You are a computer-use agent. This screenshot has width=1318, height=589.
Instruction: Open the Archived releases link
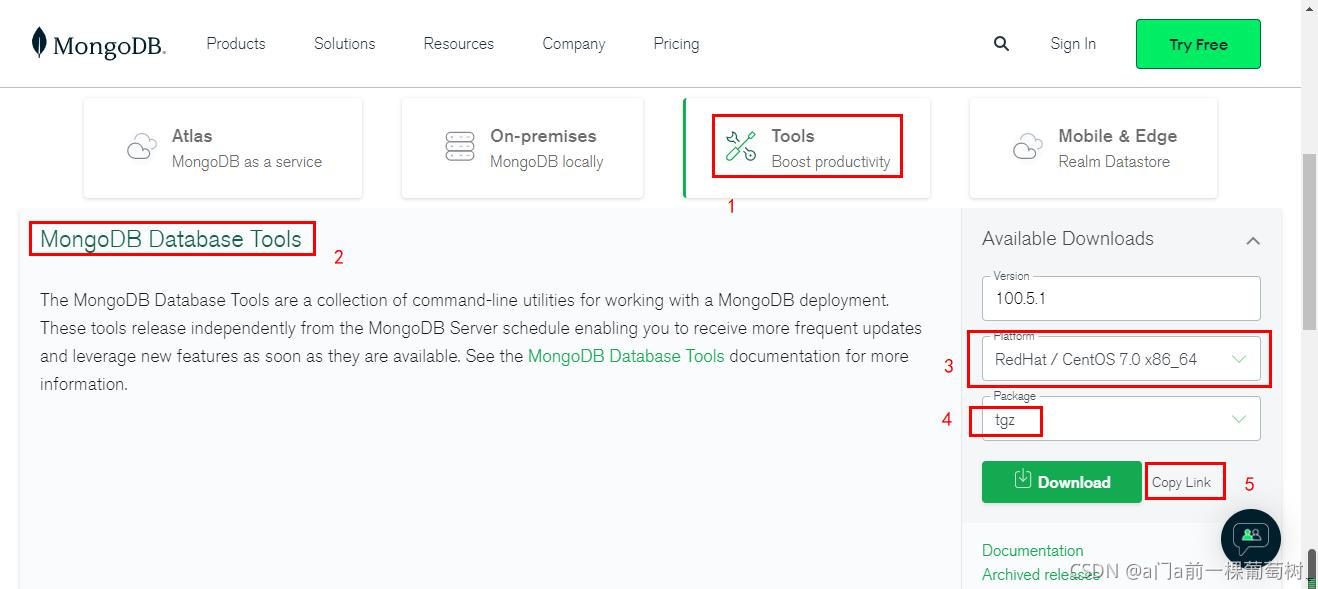click(x=1040, y=574)
